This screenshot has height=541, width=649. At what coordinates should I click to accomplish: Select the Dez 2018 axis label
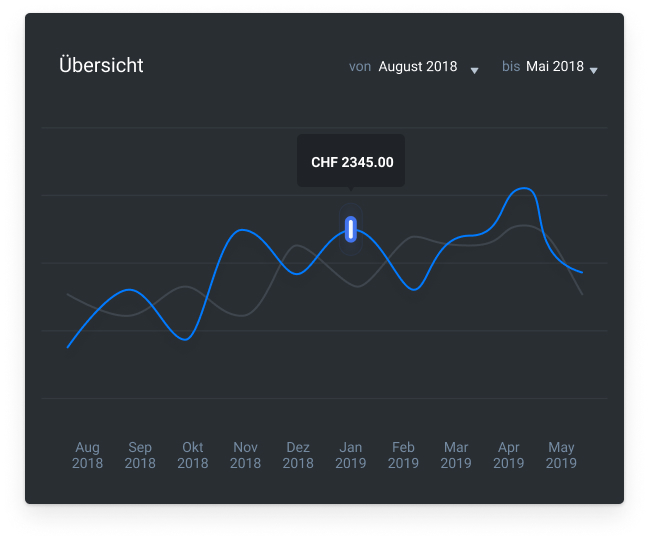[298, 455]
